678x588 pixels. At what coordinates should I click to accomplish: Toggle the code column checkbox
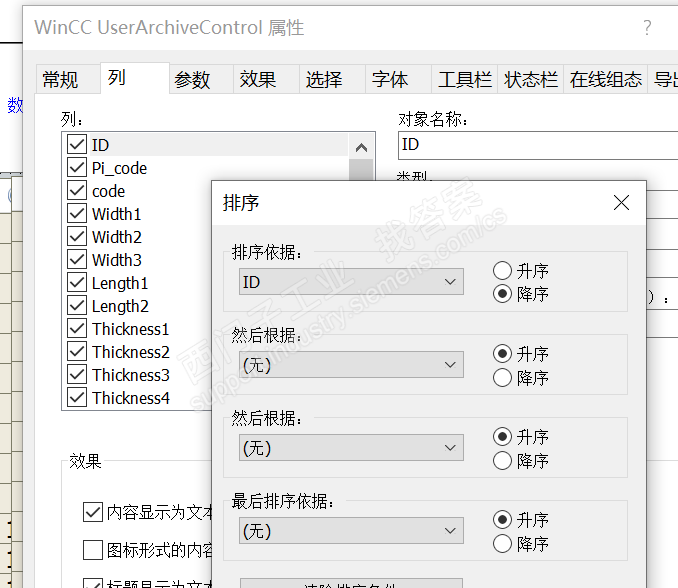77,190
